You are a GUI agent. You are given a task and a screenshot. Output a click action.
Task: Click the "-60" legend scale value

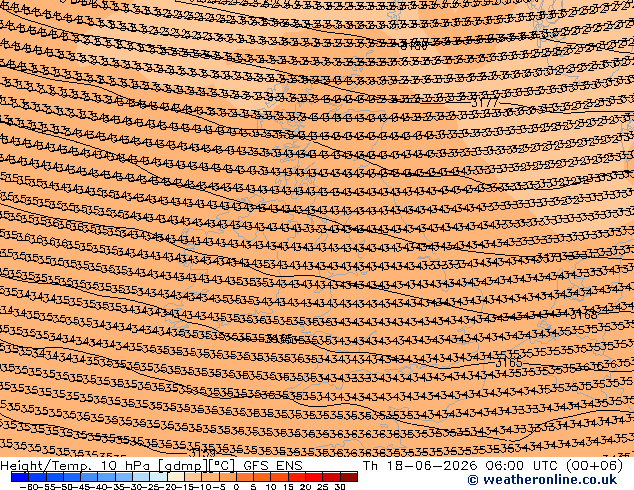click(x=28, y=486)
